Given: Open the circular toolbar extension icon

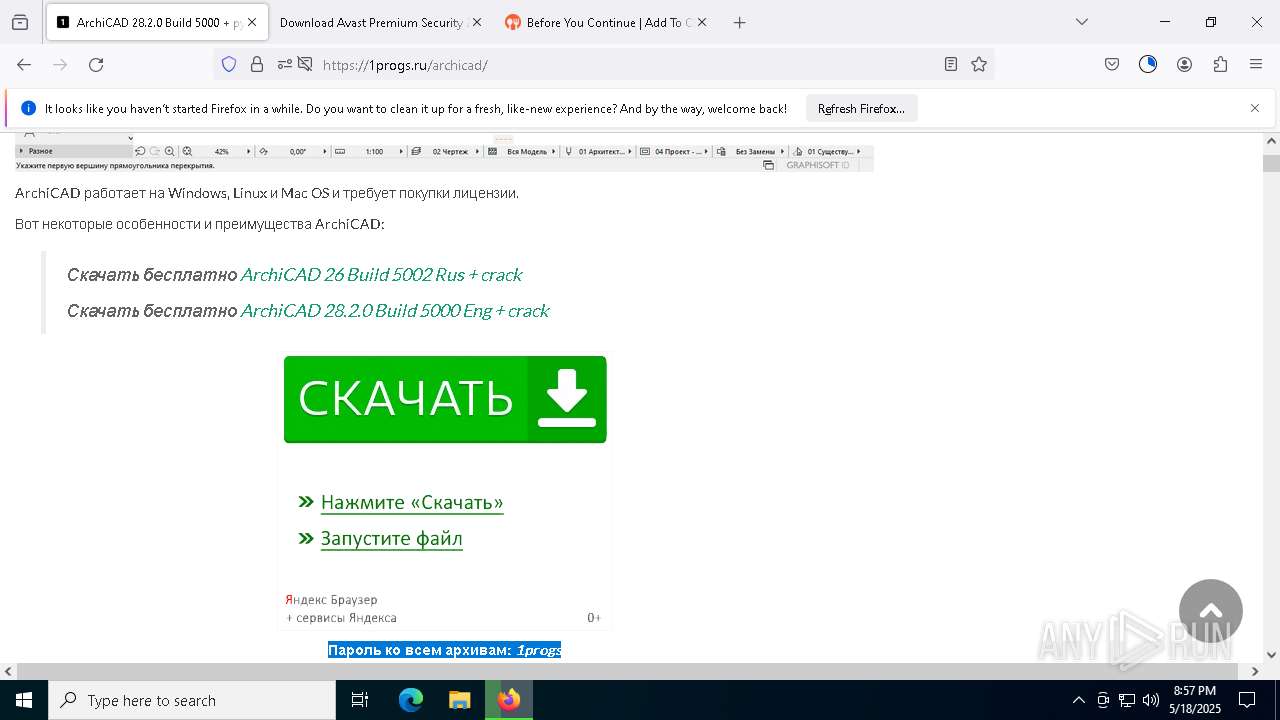Looking at the screenshot, I should coord(1148,64).
